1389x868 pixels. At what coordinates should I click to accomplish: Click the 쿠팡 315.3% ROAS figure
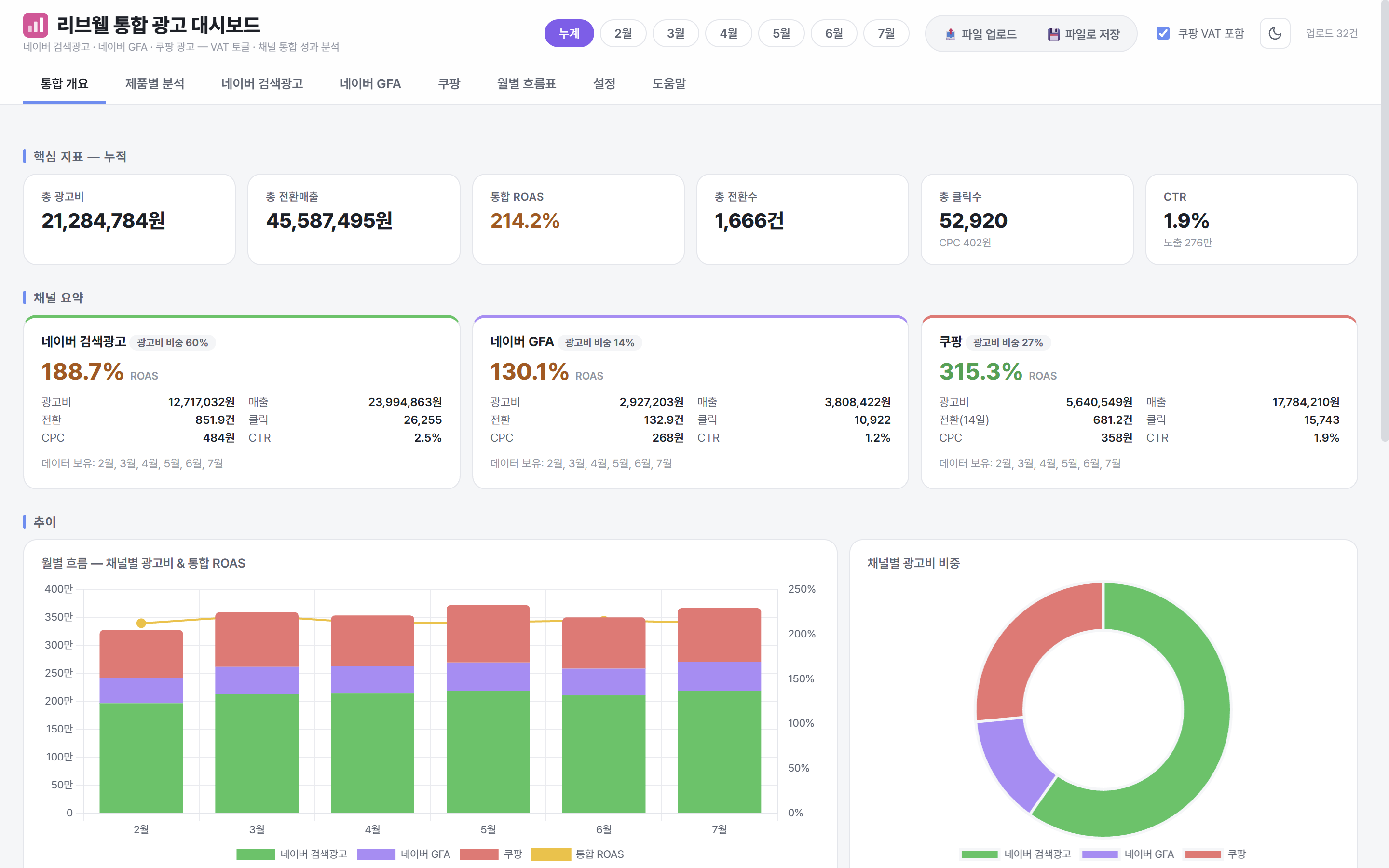click(x=980, y=371)
